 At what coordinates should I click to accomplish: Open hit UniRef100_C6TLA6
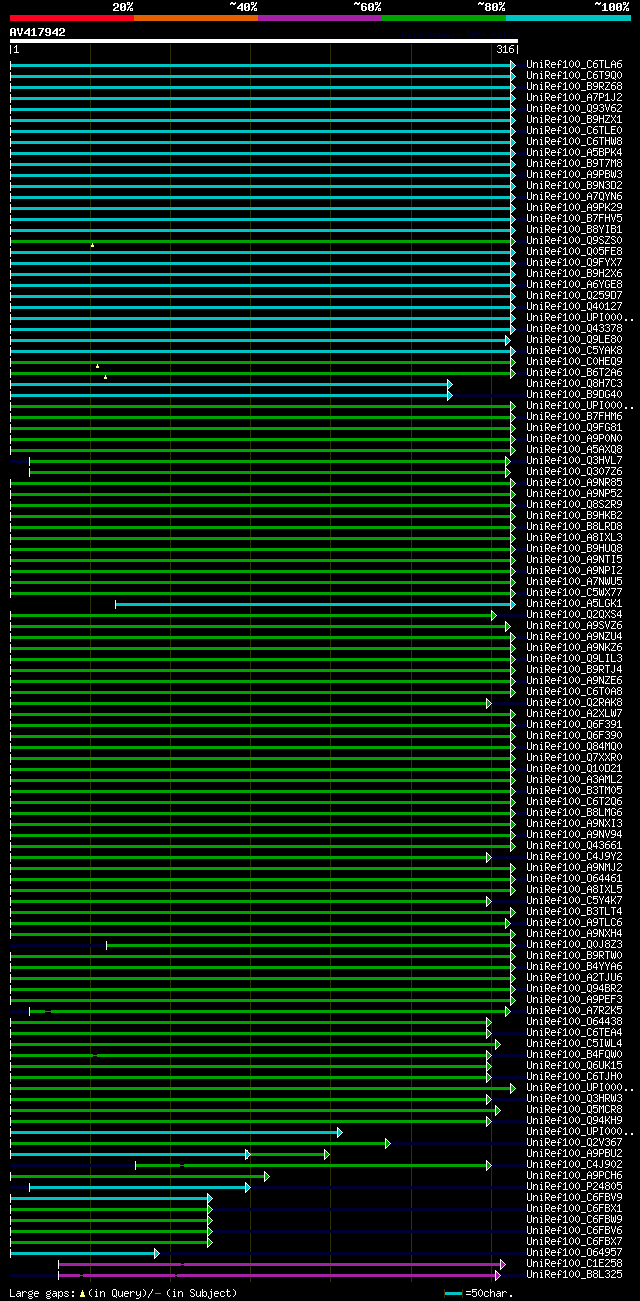[x=574, y=64]
